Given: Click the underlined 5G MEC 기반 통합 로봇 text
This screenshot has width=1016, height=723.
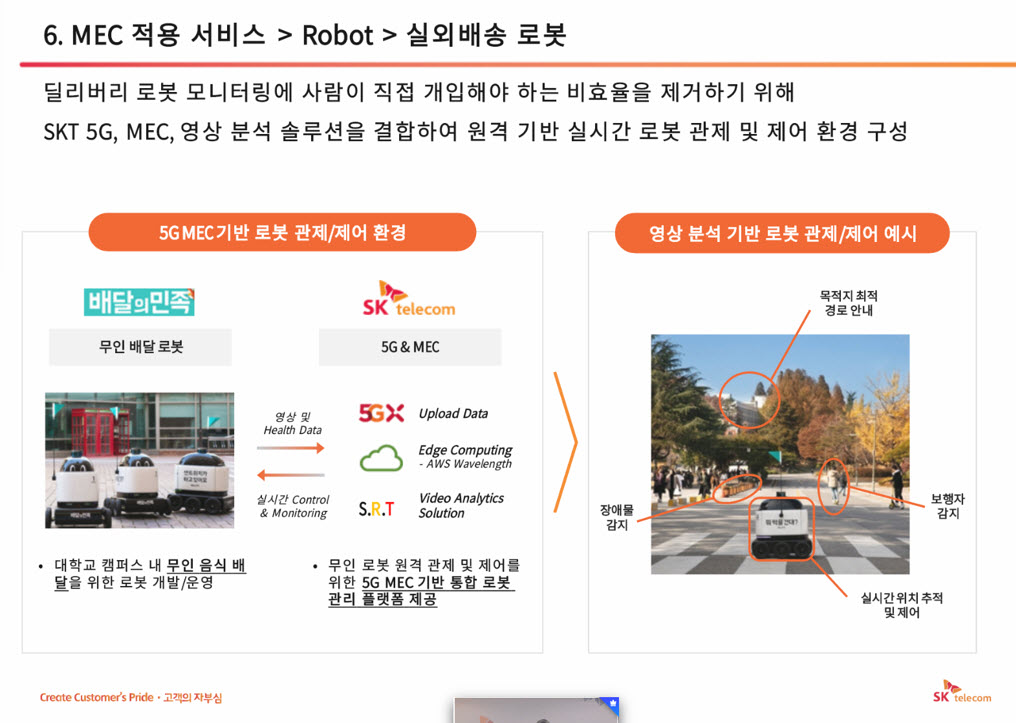Looking at the screenshot, I should tap(437, 582).
